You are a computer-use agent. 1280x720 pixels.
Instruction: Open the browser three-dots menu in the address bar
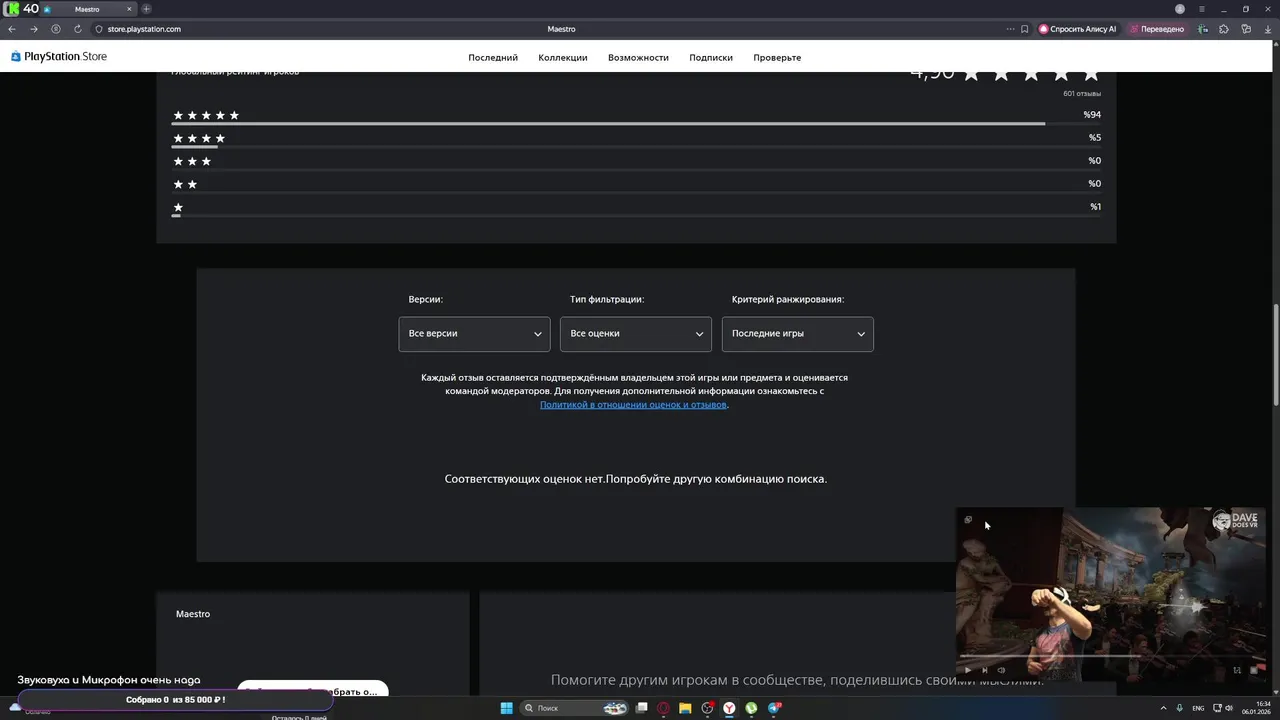click(x=1010, y=29)
